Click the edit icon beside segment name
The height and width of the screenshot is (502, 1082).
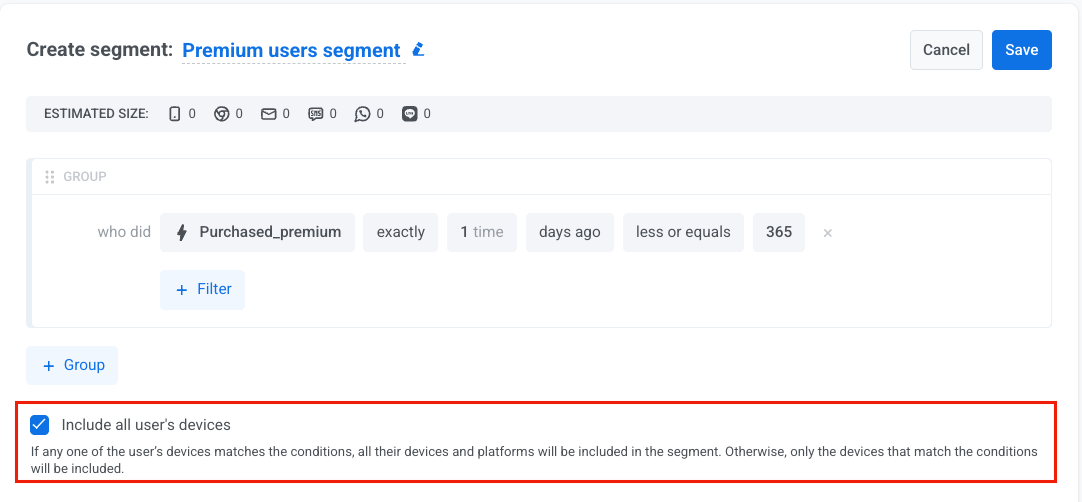click(x=419, y=50)
